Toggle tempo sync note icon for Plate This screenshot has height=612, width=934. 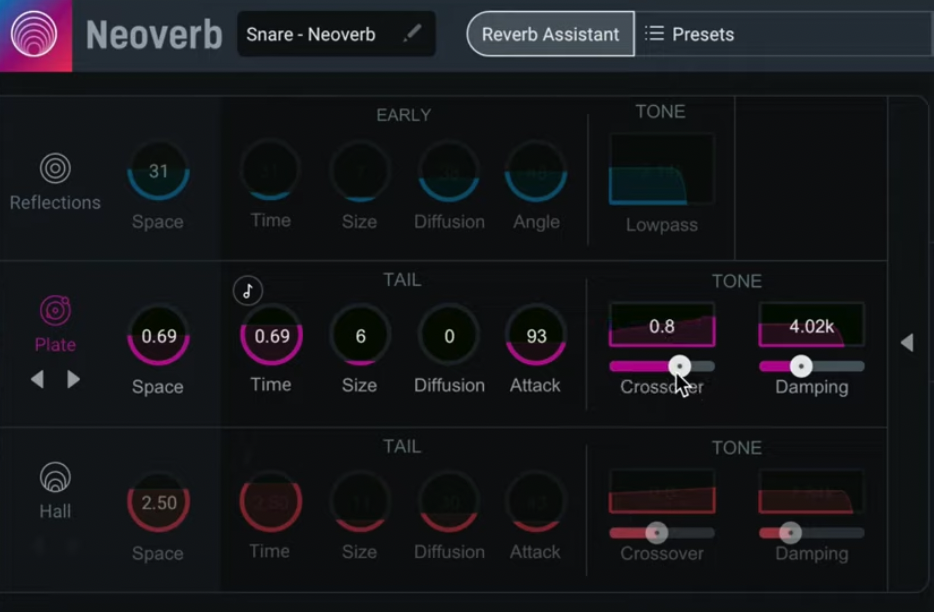tap(248, 291)
